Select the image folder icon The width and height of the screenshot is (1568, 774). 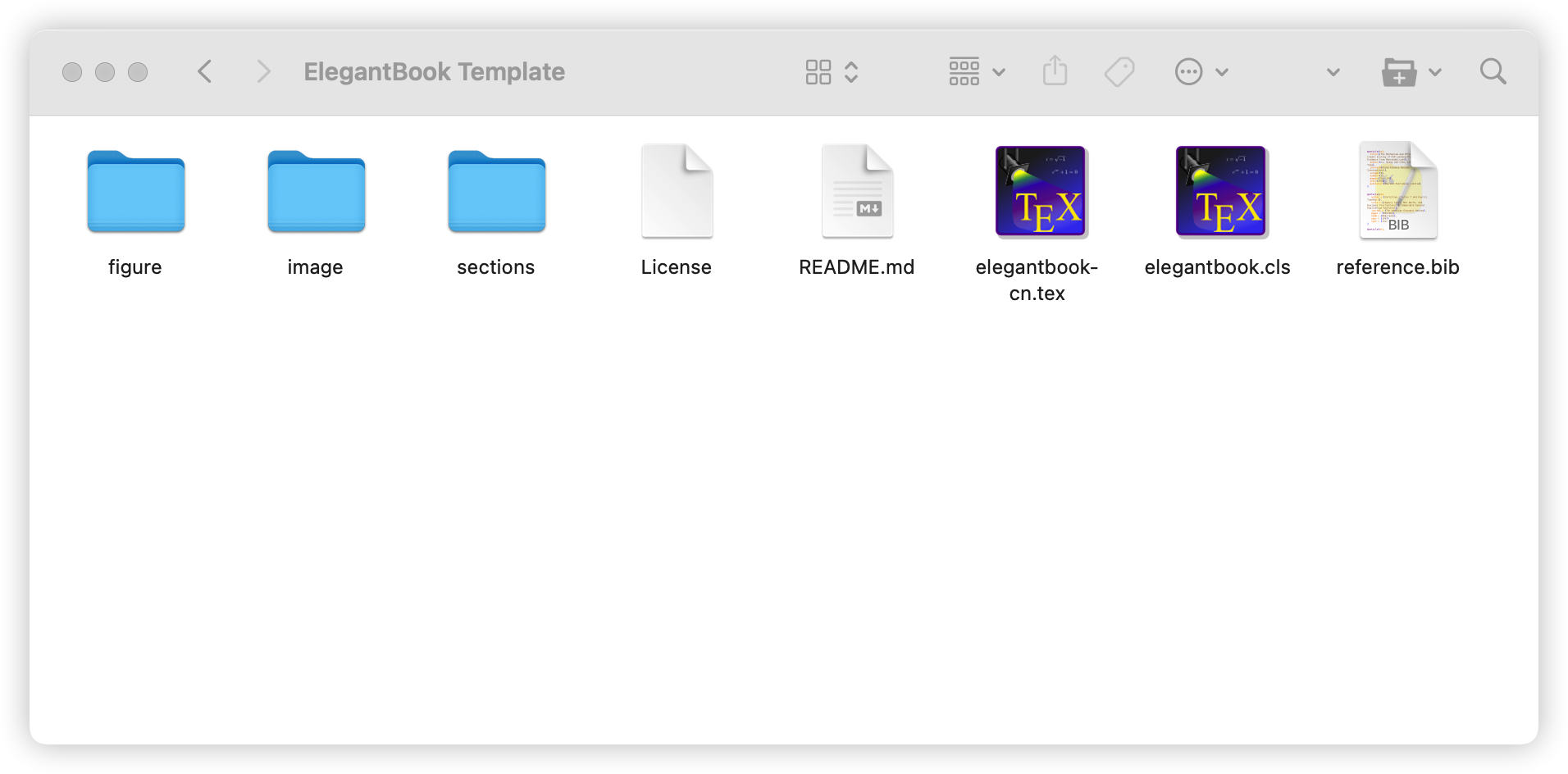tap(317, 191)
